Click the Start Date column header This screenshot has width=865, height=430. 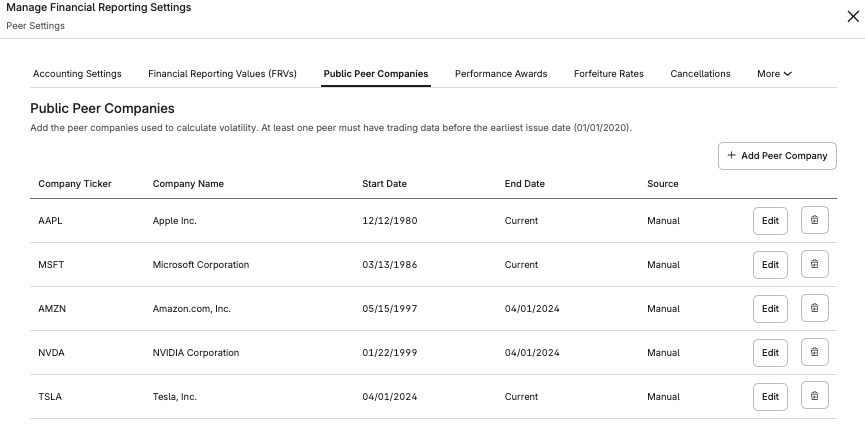pyautogui.click(x=384, y=184)
